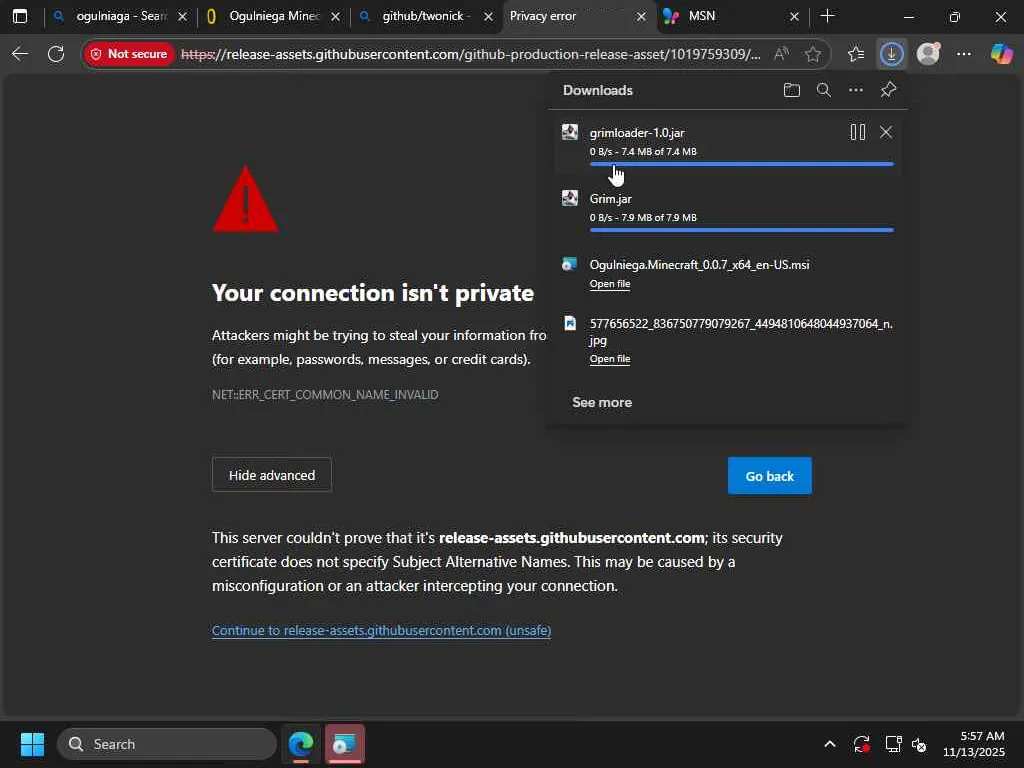The width and height of the screenshot is (1024, 768).
Task: Close the Privacy error tab
Action: [x=641, y=17]
